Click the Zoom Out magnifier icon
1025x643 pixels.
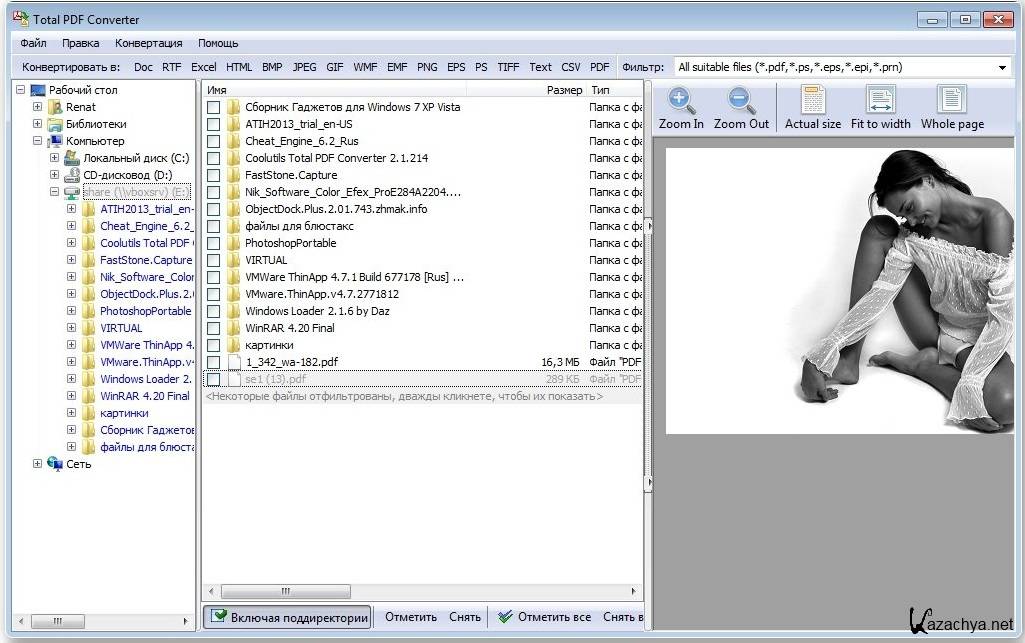741,100
